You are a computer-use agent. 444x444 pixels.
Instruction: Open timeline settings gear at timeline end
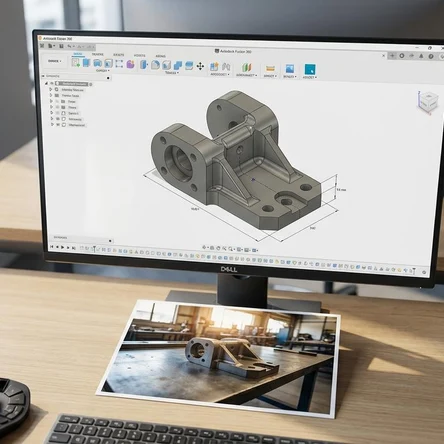pyautogui.click(x=424, y=272)
